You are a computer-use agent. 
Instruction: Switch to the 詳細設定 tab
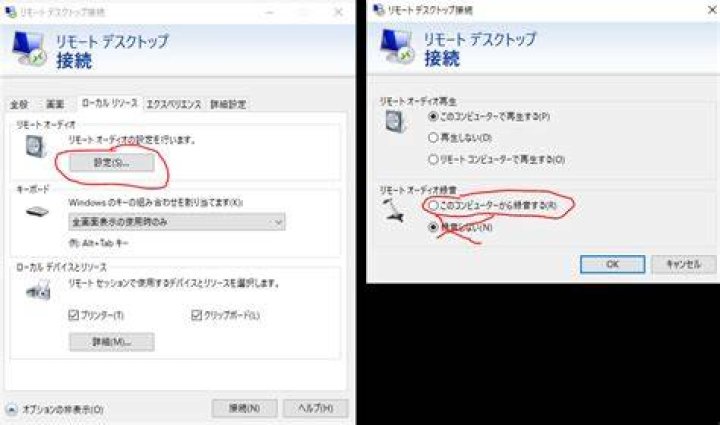(x=228, y=105)
